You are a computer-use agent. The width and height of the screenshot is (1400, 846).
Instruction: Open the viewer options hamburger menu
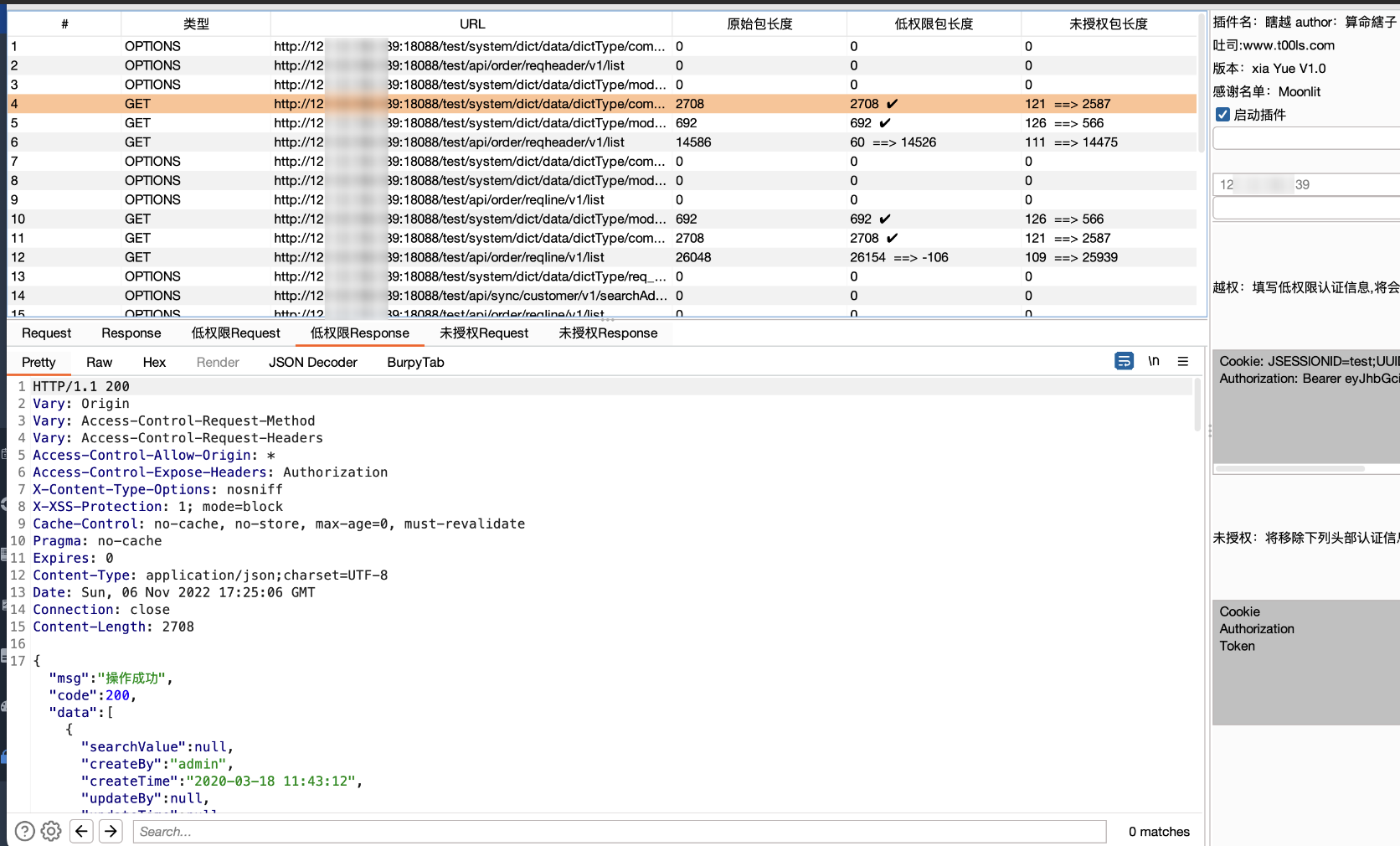click(x=1183, y=361)
